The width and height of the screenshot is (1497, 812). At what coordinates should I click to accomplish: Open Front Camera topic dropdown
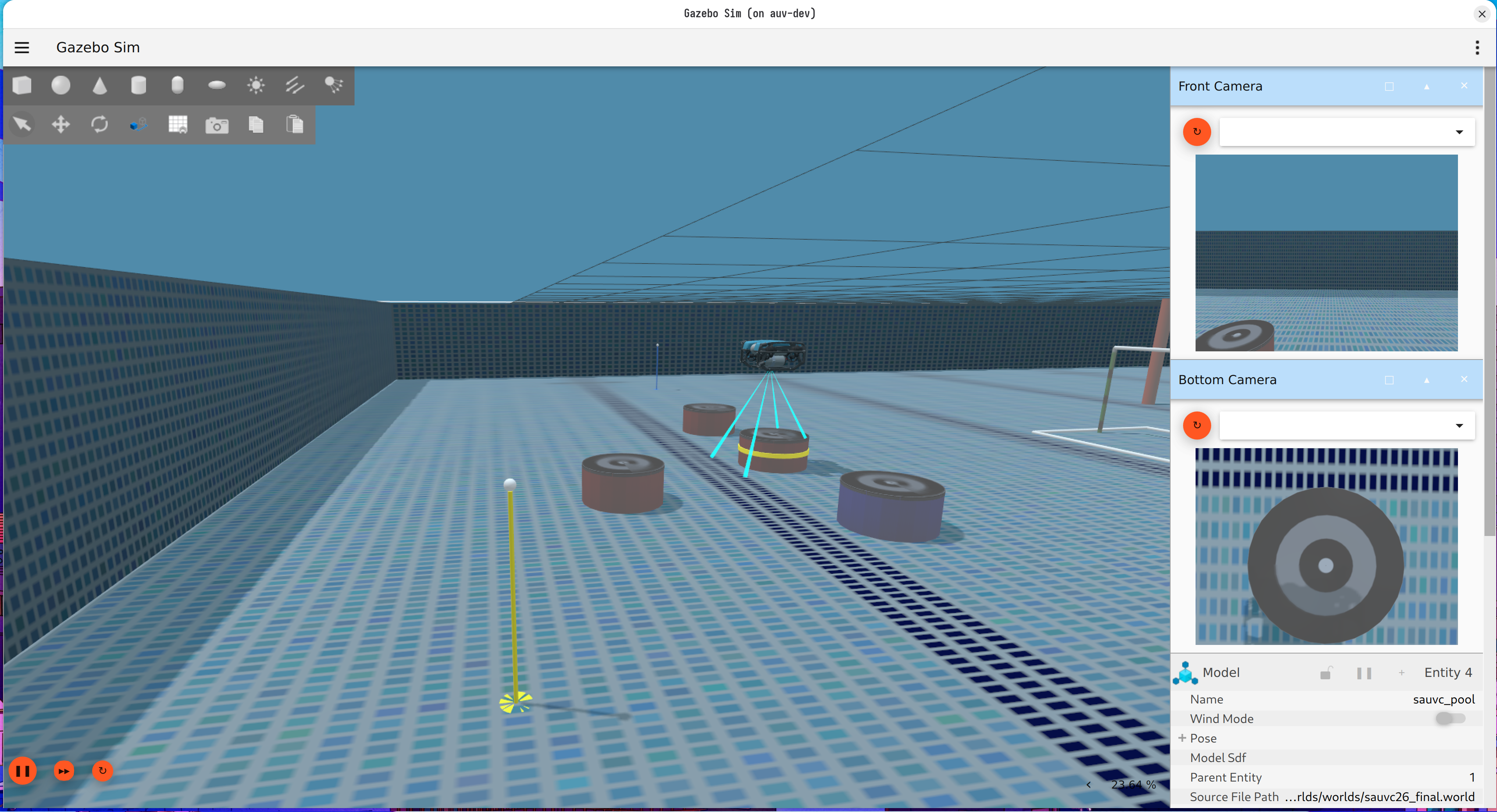(x=1347, y=132)
